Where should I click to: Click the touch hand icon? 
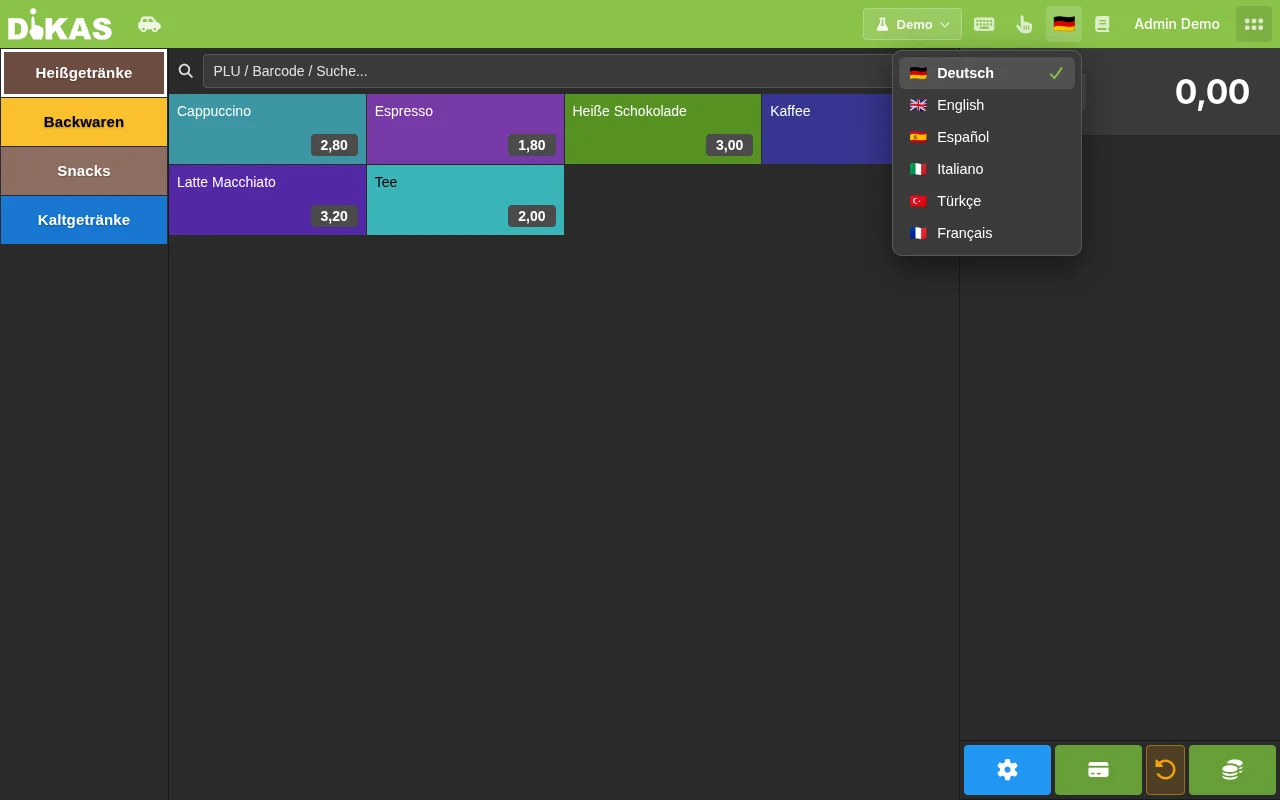[x=1024, y=24]
